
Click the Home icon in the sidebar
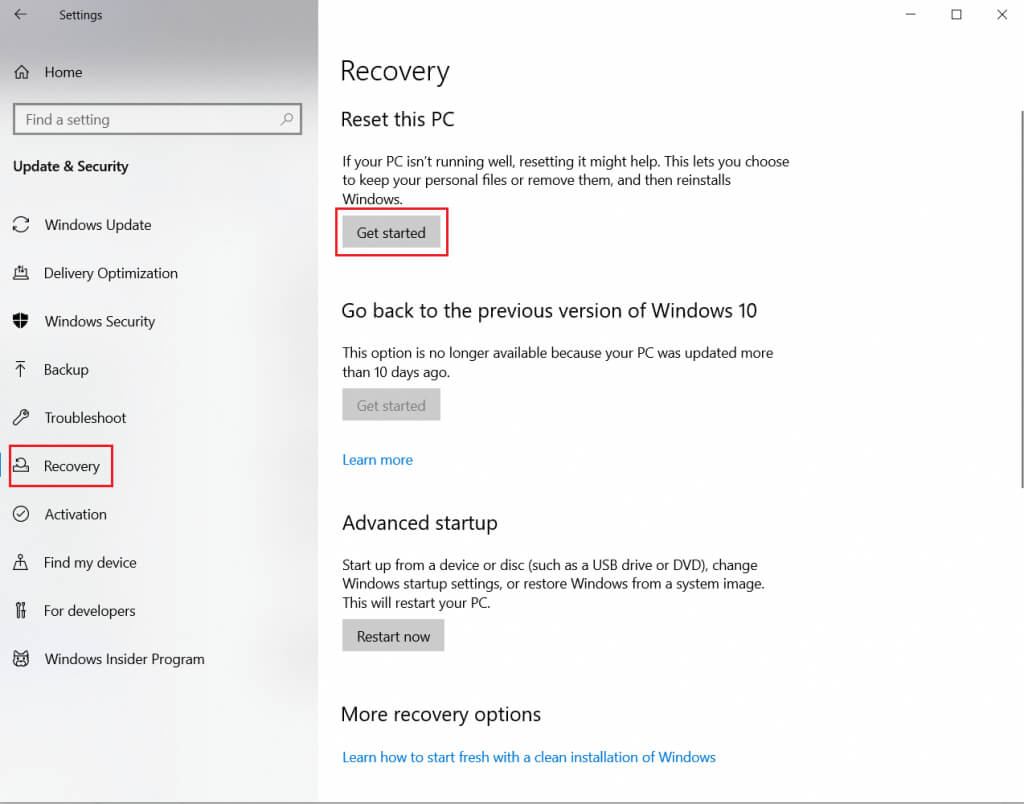coord(21,72)
